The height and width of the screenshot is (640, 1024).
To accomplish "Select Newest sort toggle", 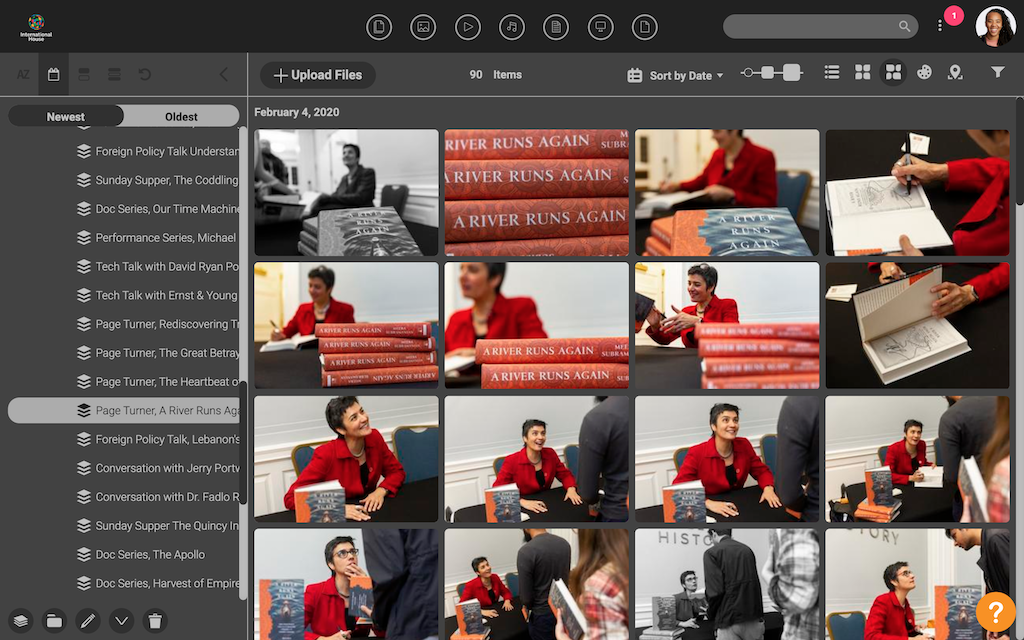I will coord(65,116).
